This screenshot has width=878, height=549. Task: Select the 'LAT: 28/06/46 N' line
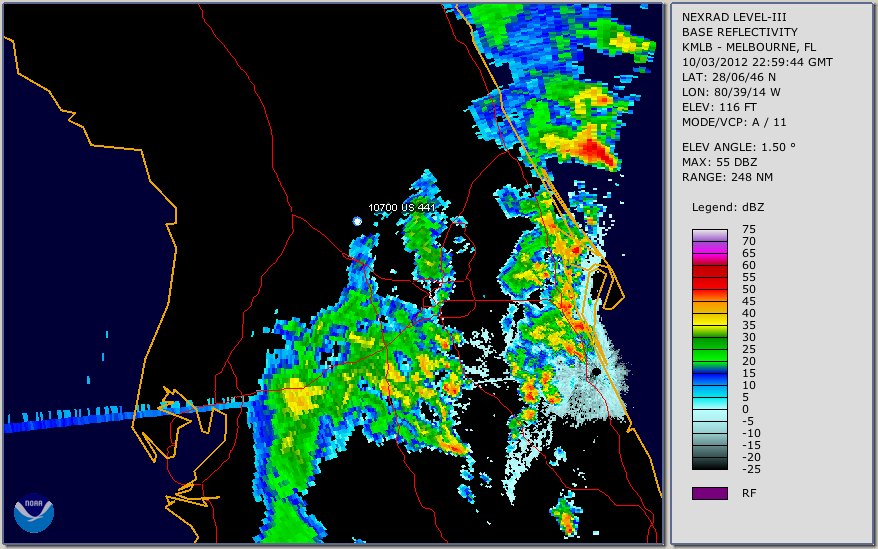tap(728, 77)
